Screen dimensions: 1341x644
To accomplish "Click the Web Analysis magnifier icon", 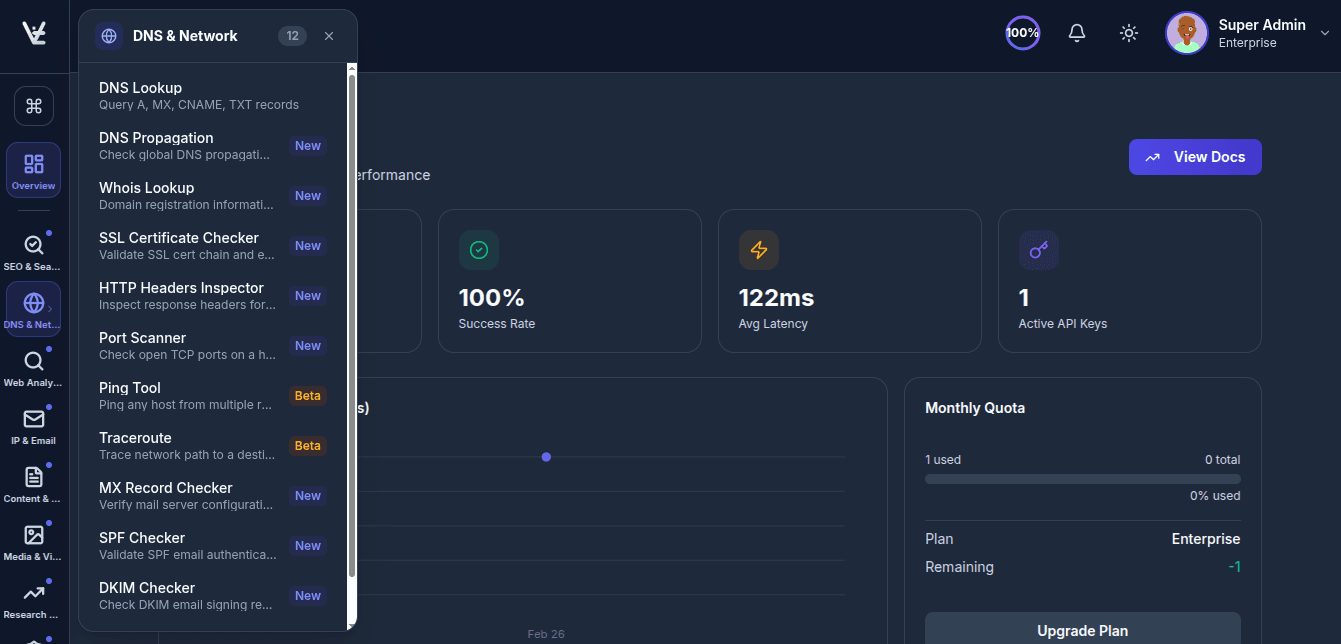I will (33, 360).
